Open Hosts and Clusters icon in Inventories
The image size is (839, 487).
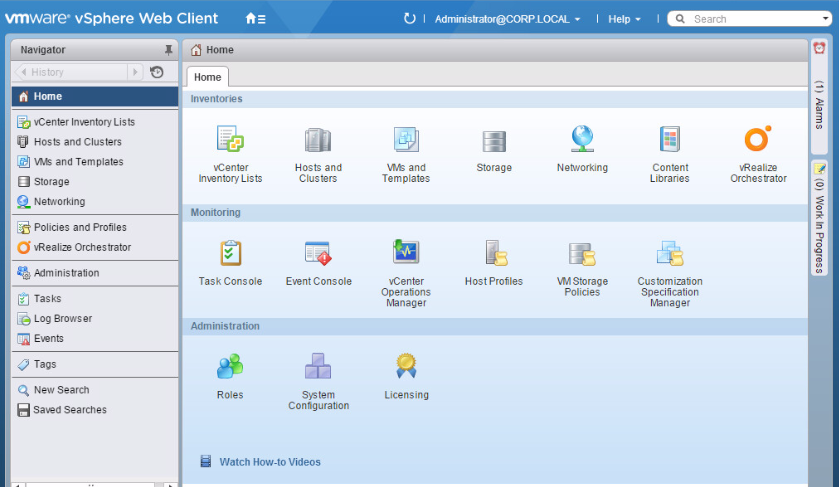[x=318, y=140]
